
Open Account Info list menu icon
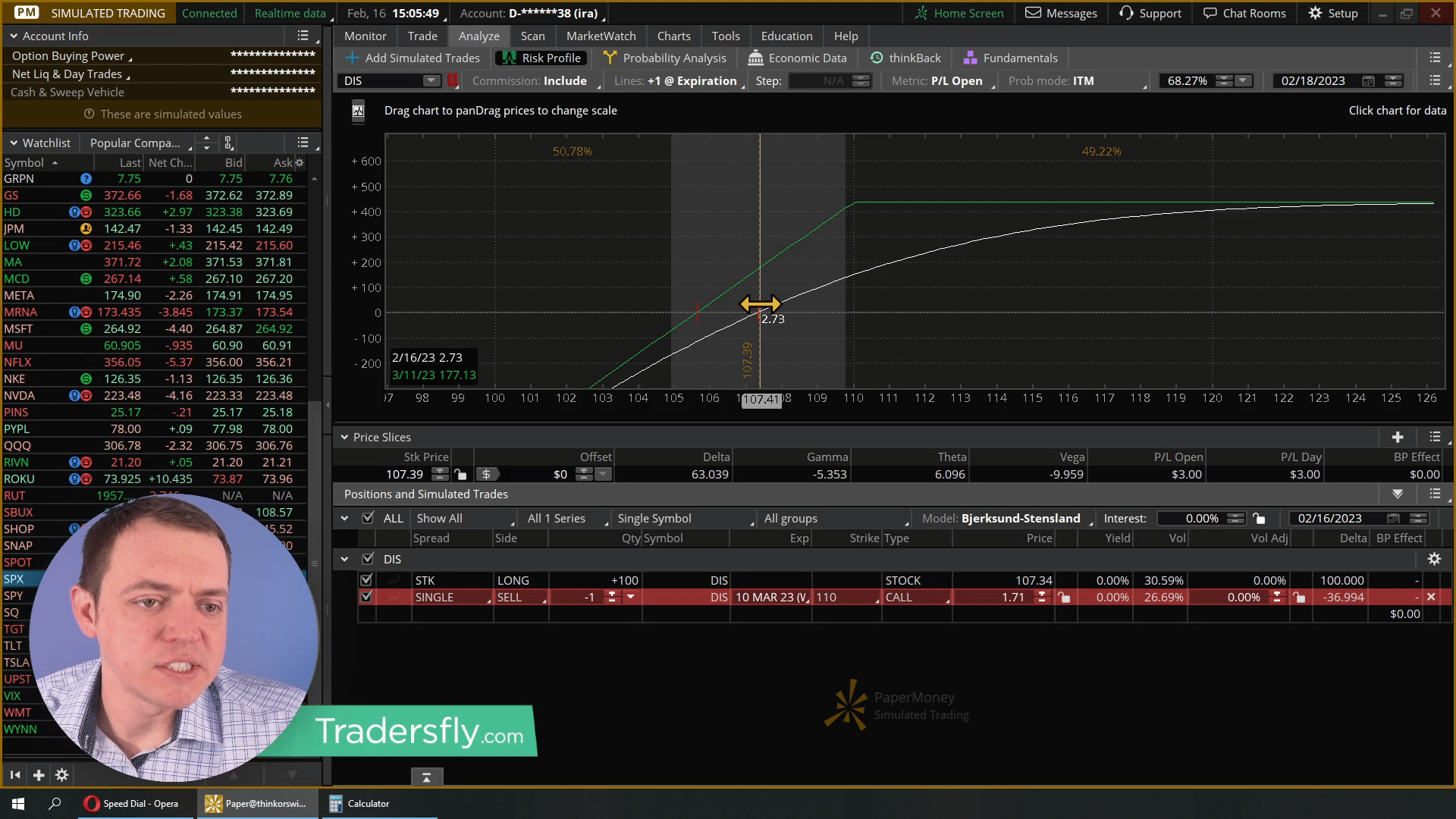click(x=303, y=36)
